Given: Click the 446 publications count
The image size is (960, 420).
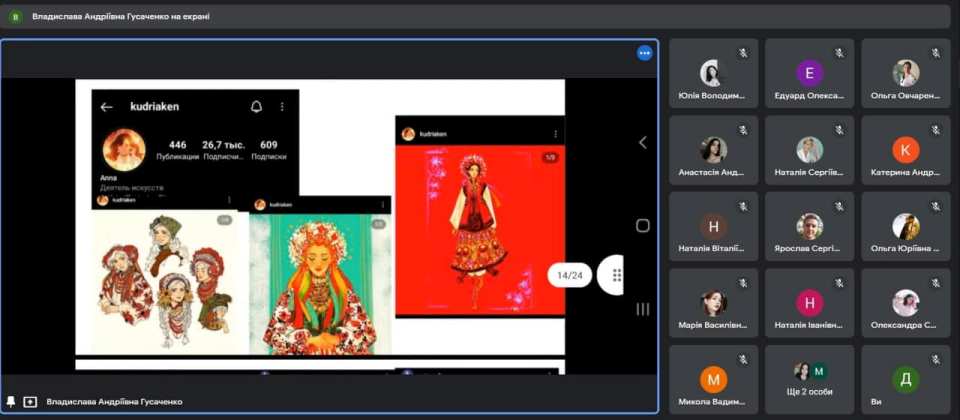Looking at the screenshot, I should point(178,145).
